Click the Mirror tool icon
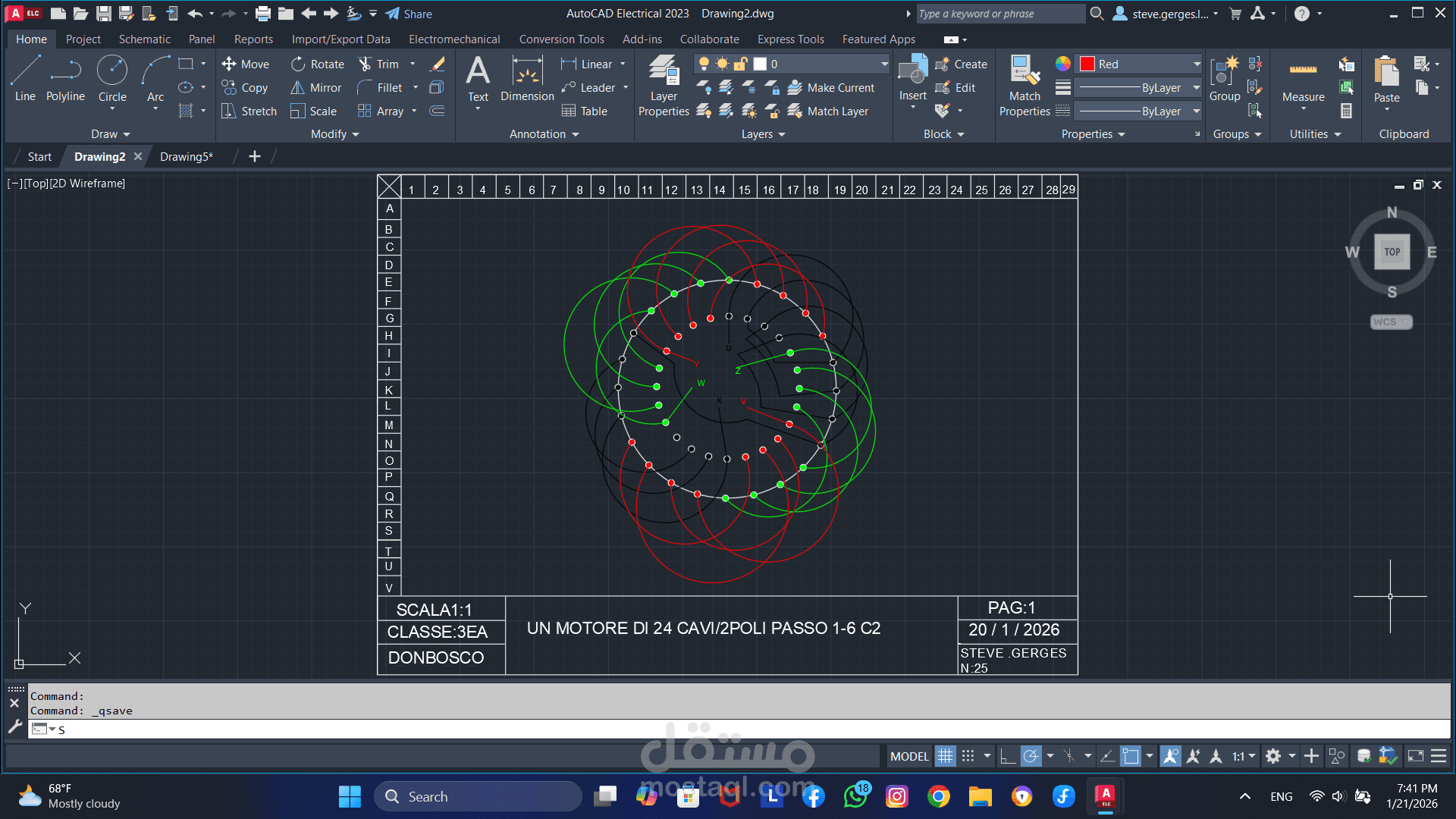 click(x=297, y=88)
